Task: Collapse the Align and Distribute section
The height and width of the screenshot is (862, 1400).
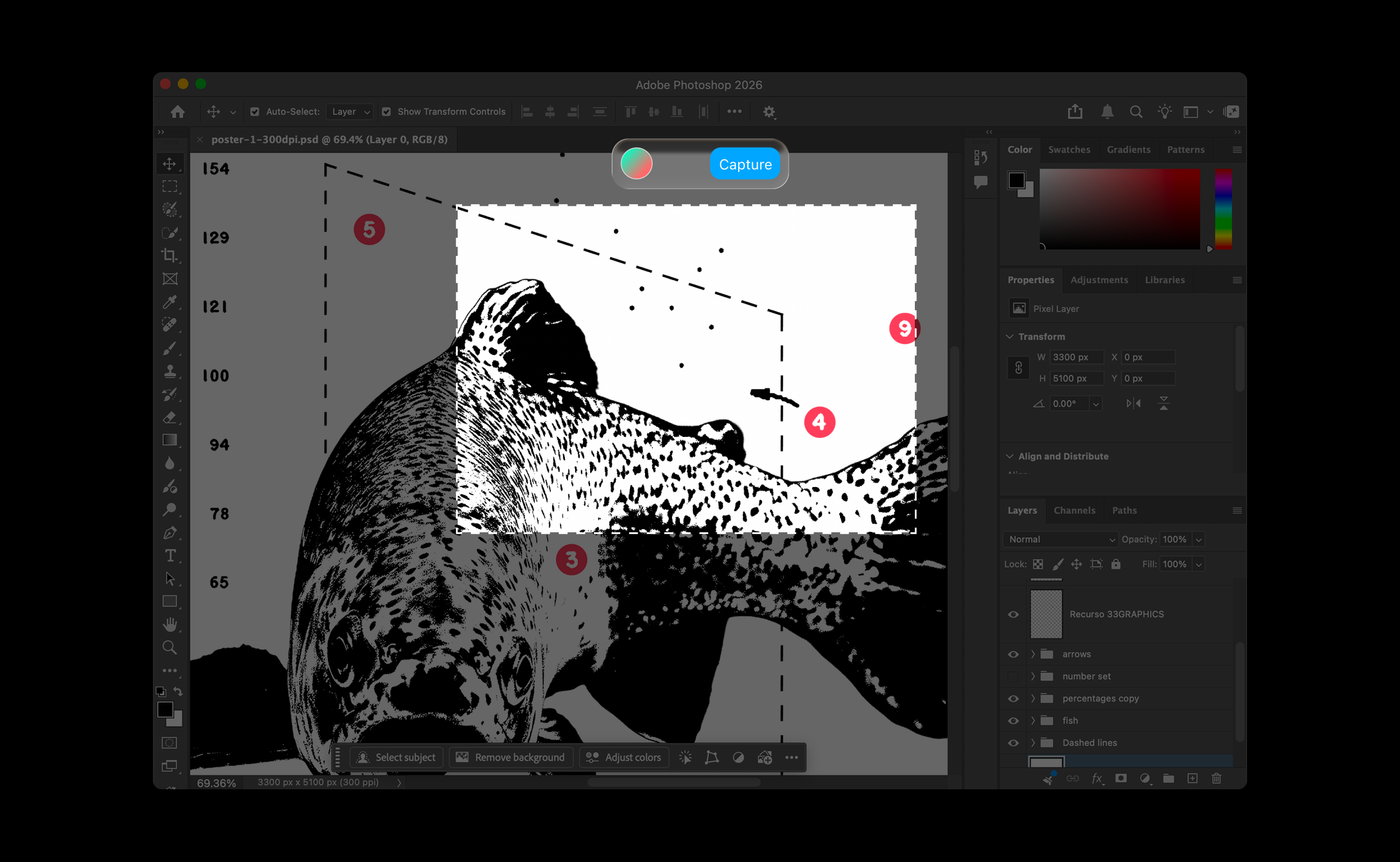Action: click(x=1009, y=457)
